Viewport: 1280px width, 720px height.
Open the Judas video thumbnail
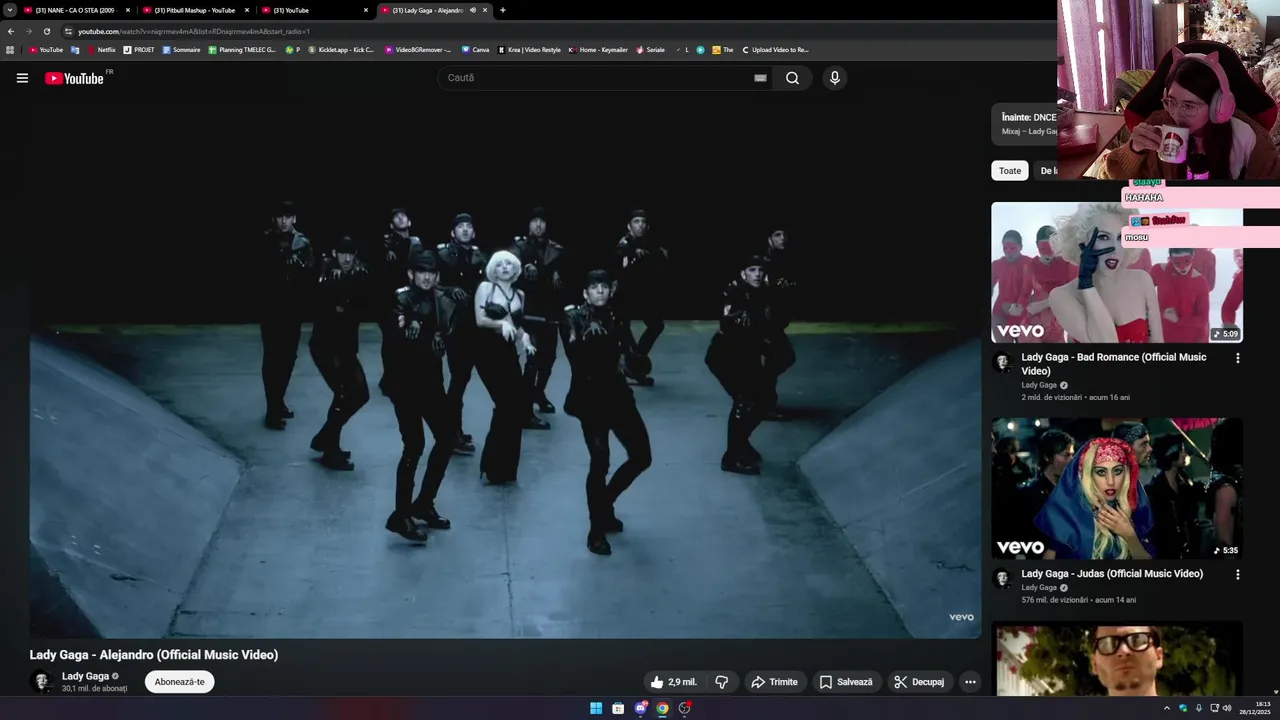point(1117,489)
